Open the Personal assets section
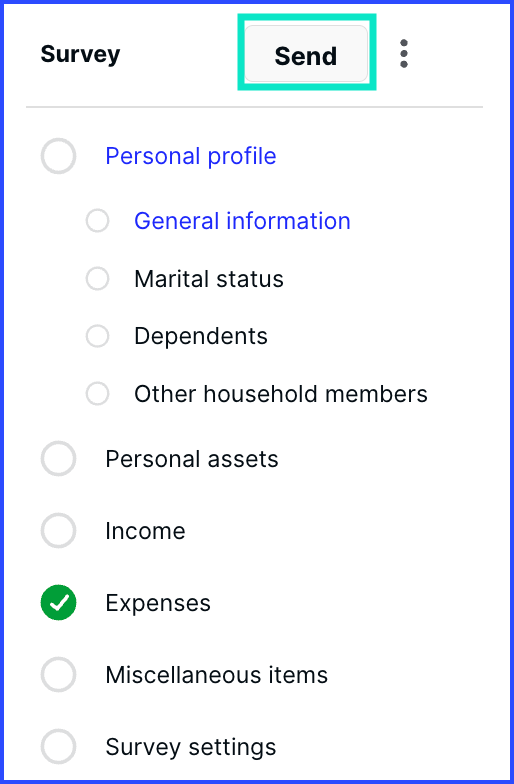514x784 pixels. pos(192,458)
